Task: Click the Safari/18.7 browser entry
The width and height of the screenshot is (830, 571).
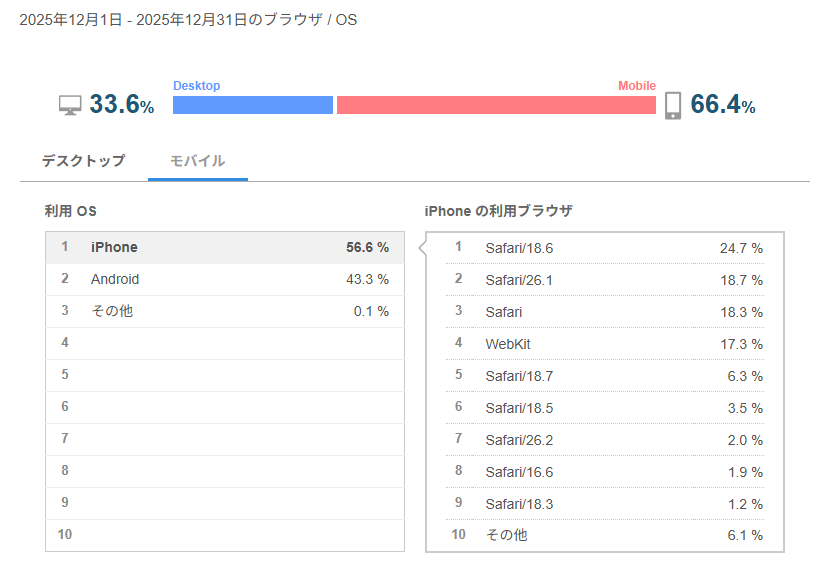Action: (x=605, y=376)
